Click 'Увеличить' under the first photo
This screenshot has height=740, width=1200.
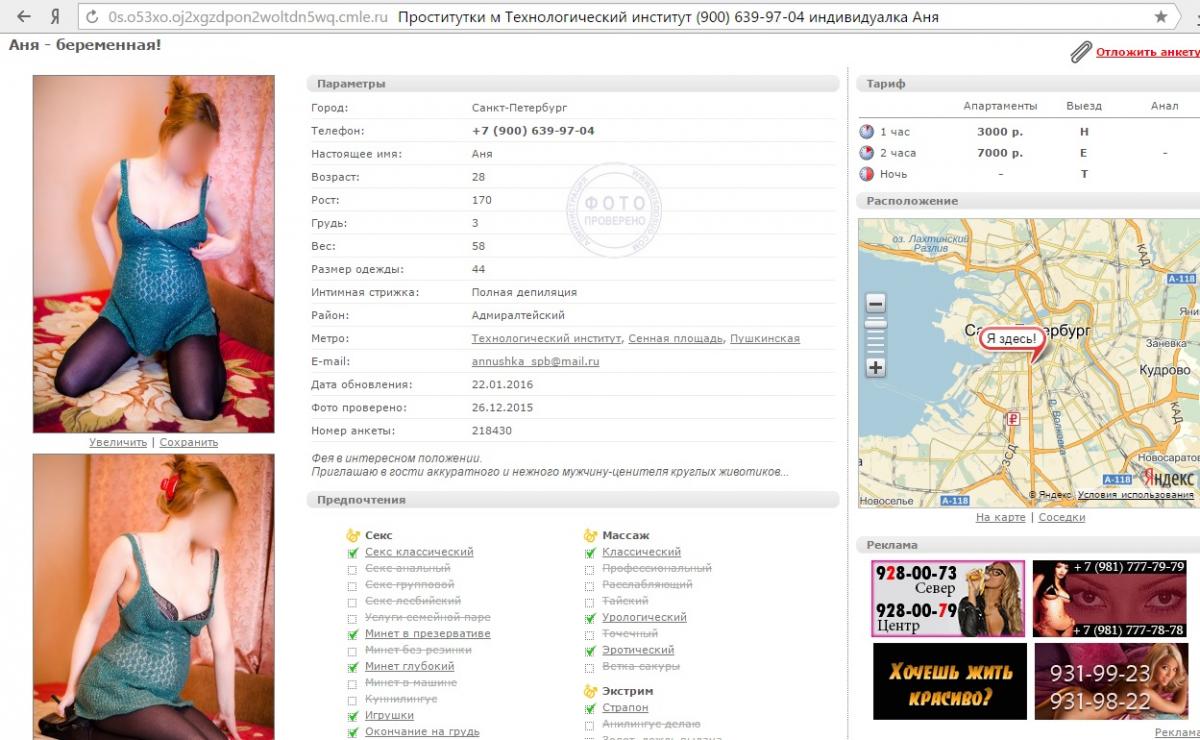click(x=117, y=442)
